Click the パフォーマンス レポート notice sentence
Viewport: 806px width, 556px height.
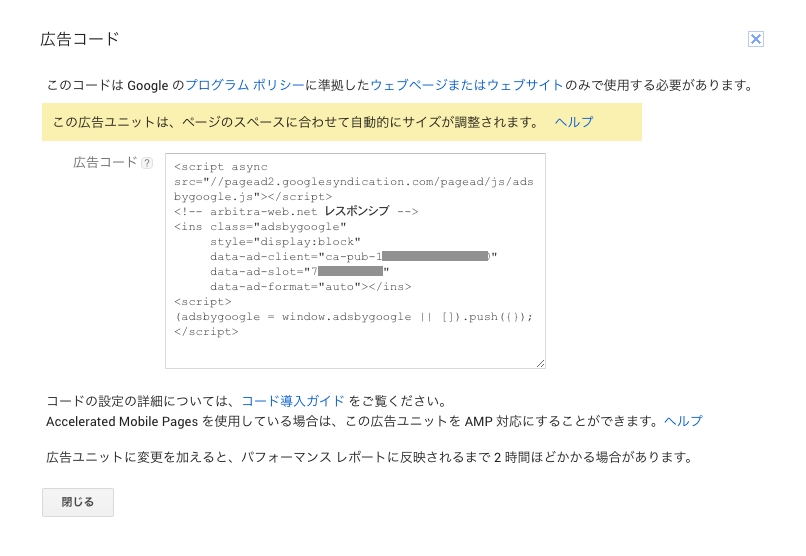point(370,457)
